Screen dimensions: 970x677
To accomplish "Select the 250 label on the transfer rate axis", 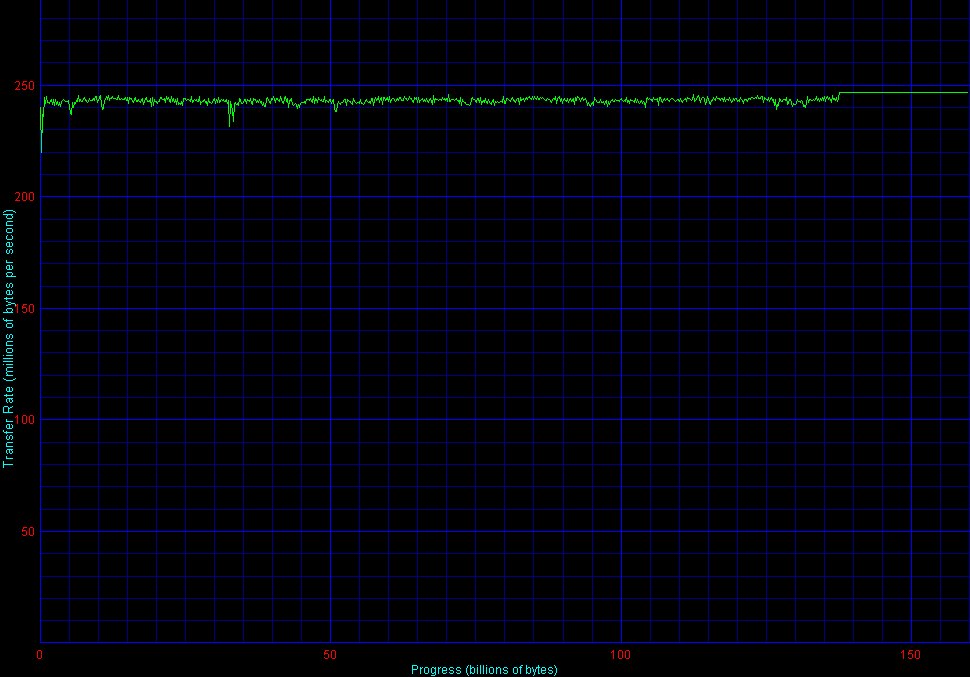I will 25,85.
